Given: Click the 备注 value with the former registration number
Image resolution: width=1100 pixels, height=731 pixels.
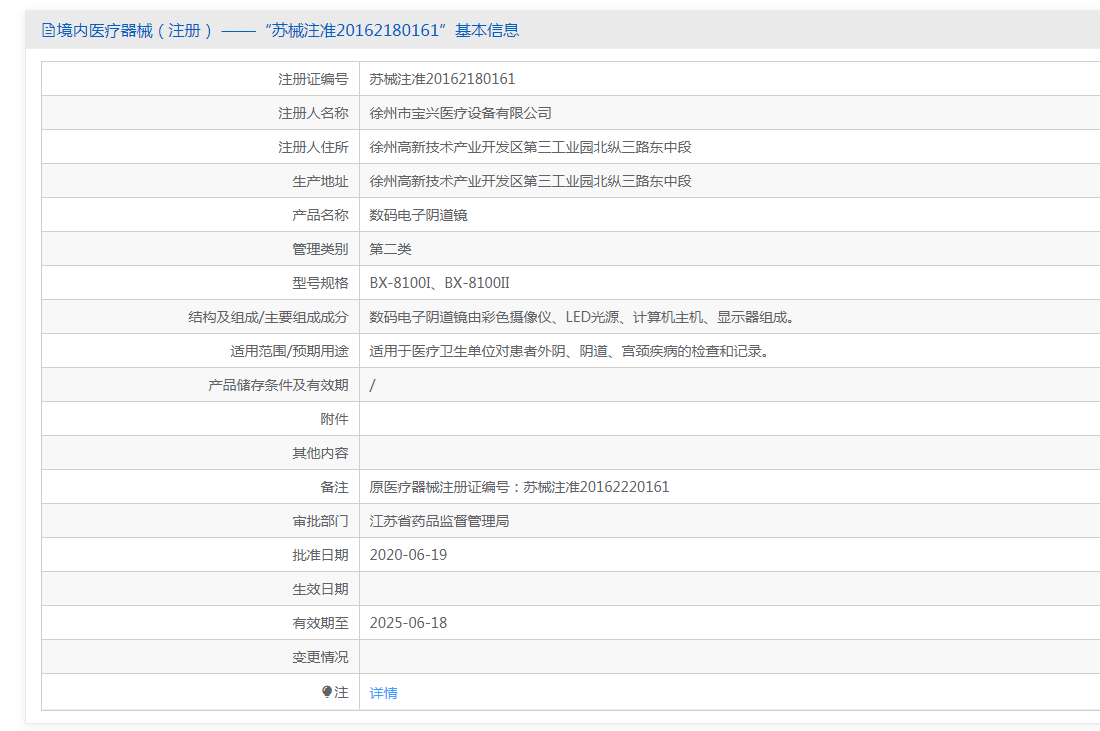Looking at the screenshot, I should 519,488.
